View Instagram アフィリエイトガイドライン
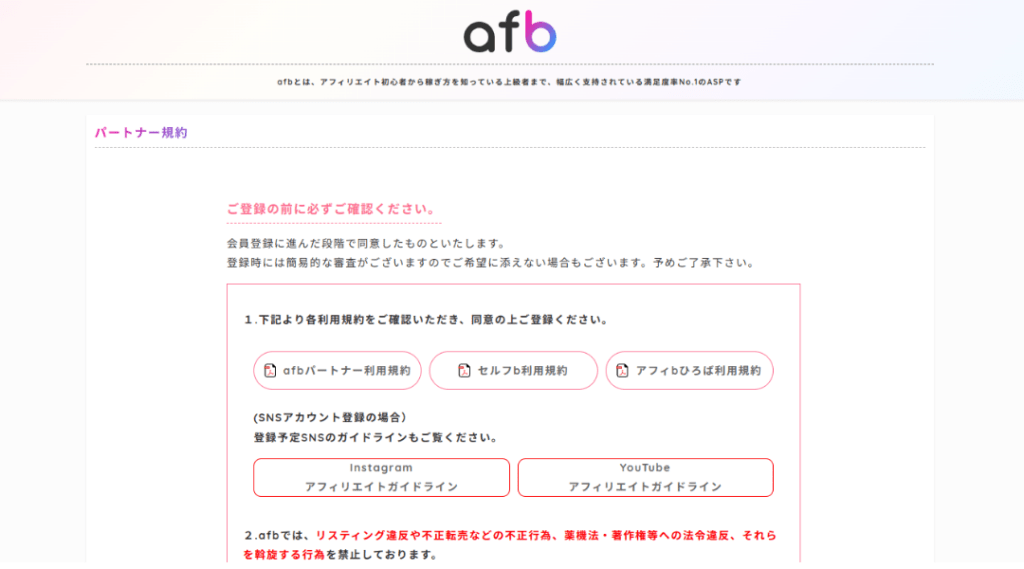The image size is (1024, 569). pyautogui.click(x=381, y=477)
